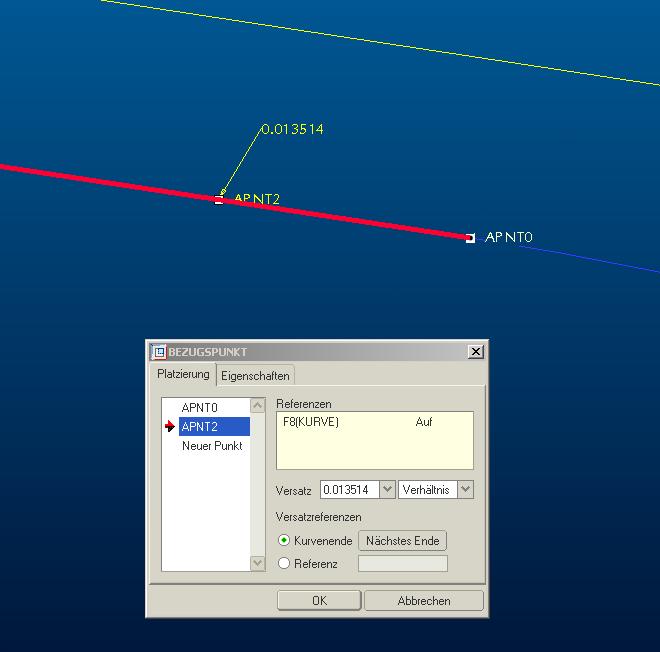660x652 pixels.
Task: Click the APNT0 point handle at curve end
Action: (470, 238)
